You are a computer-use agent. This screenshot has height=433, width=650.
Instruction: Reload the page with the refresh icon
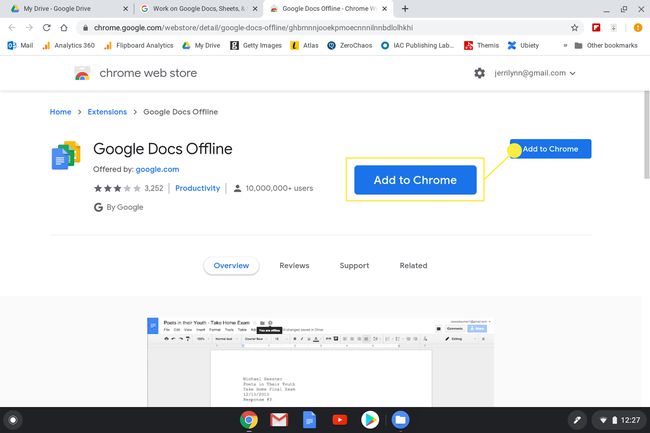46,28
